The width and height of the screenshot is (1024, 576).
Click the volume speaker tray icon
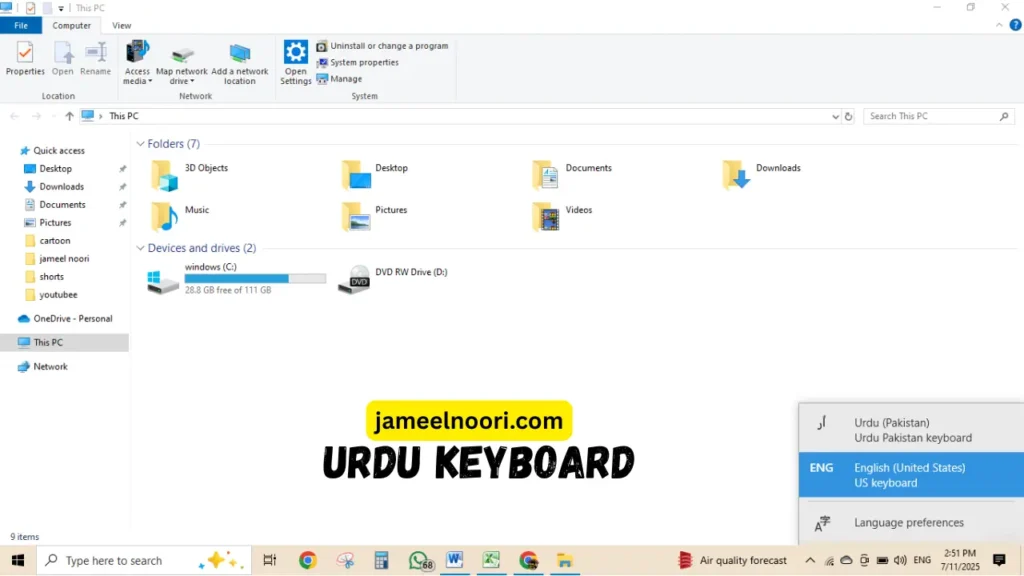coord(900,560)
